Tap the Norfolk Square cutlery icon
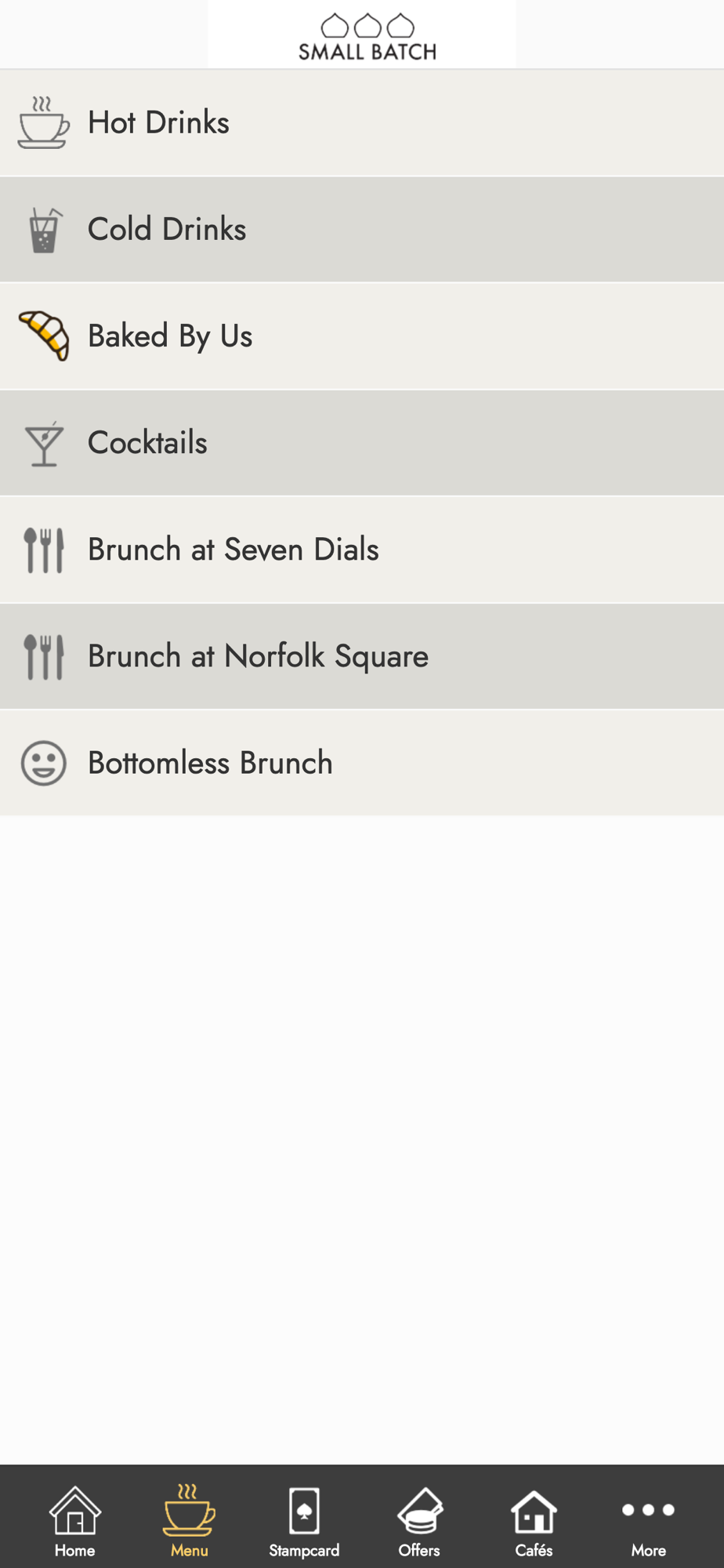This screenshot has width=724, height=1568. tap(44, 657)
